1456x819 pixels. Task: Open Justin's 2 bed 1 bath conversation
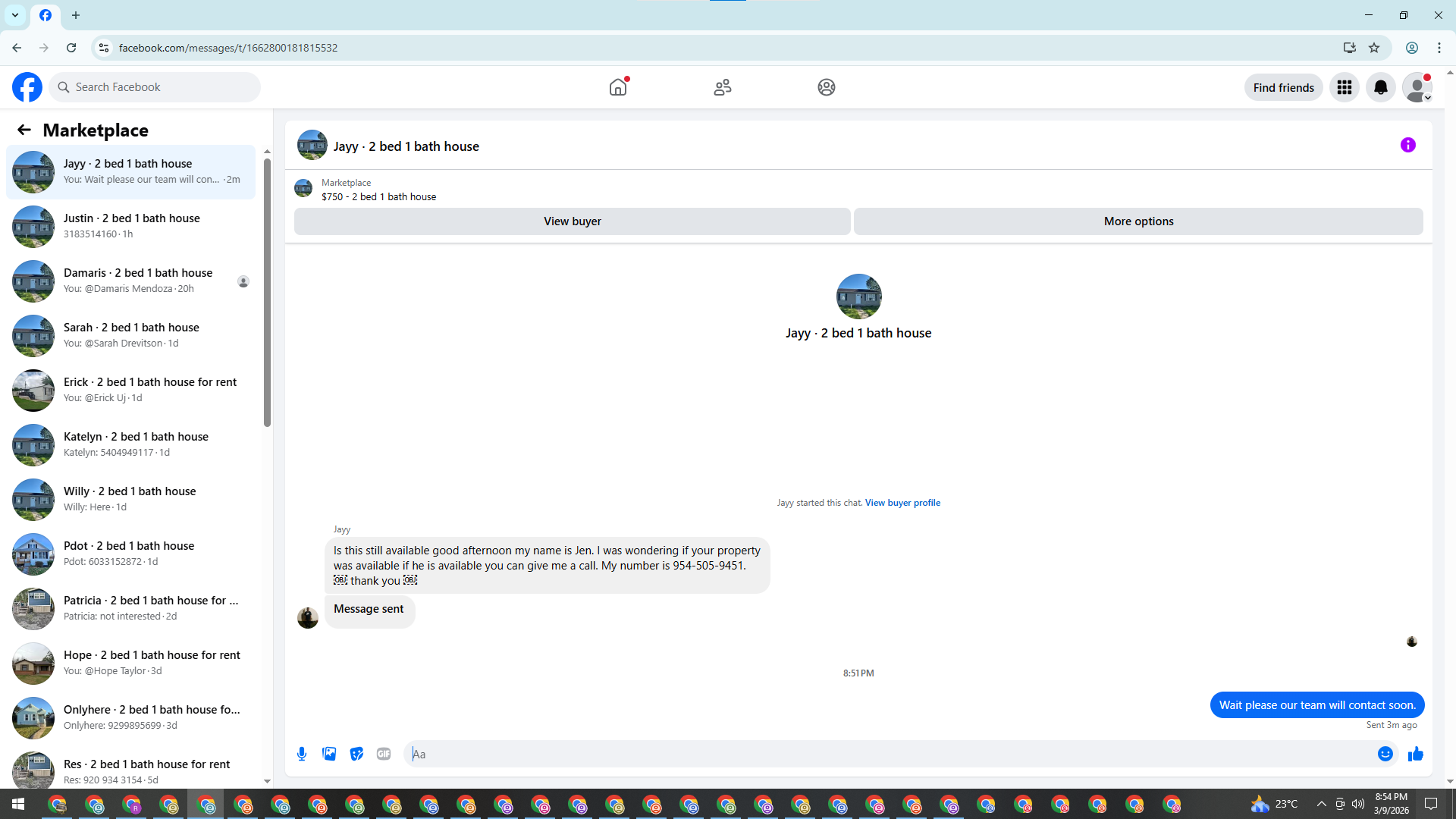[130, 227]
